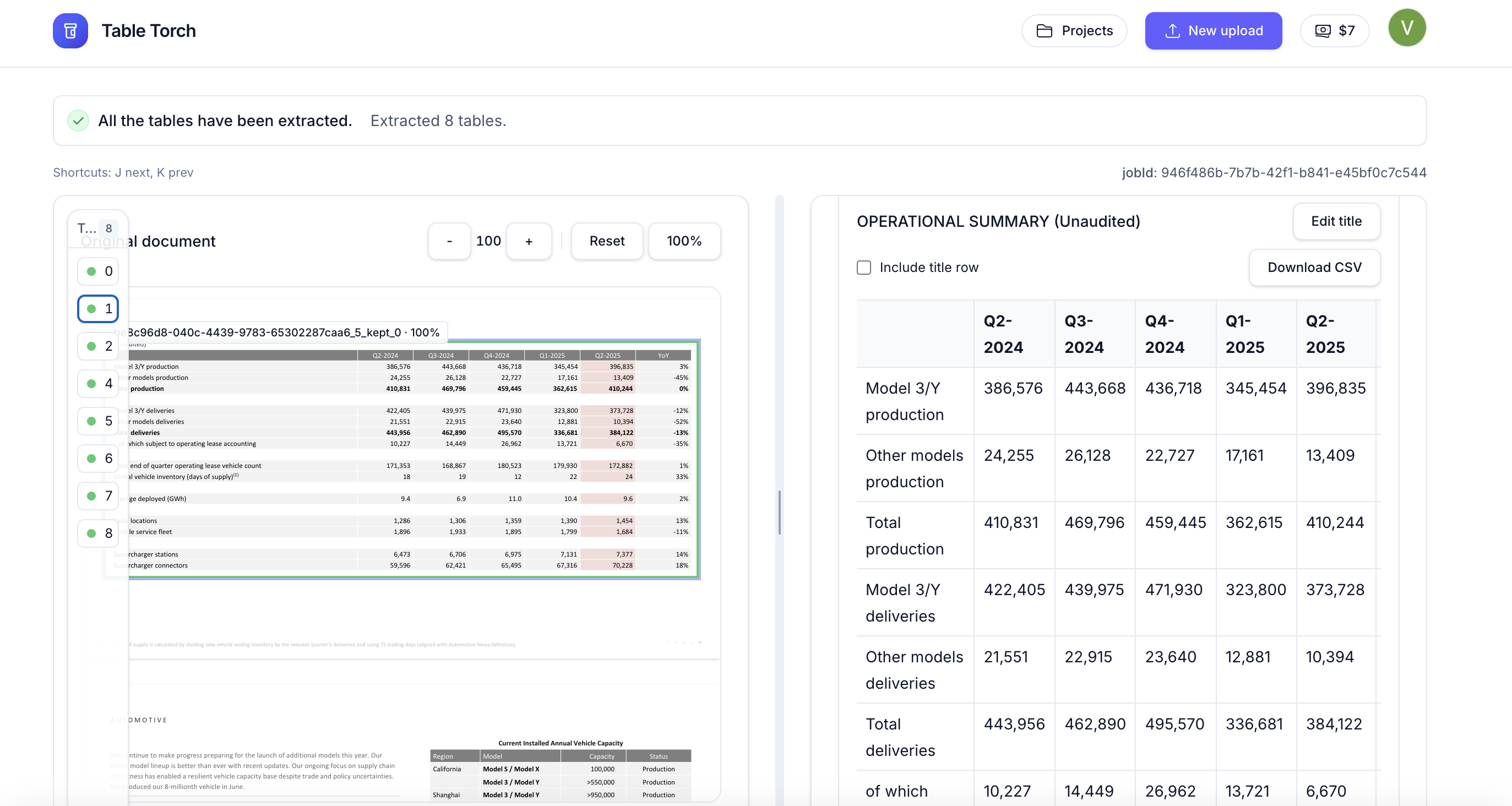Click the upload arrow icon in New upload
1512x806 pixels.
[1172, 30]
